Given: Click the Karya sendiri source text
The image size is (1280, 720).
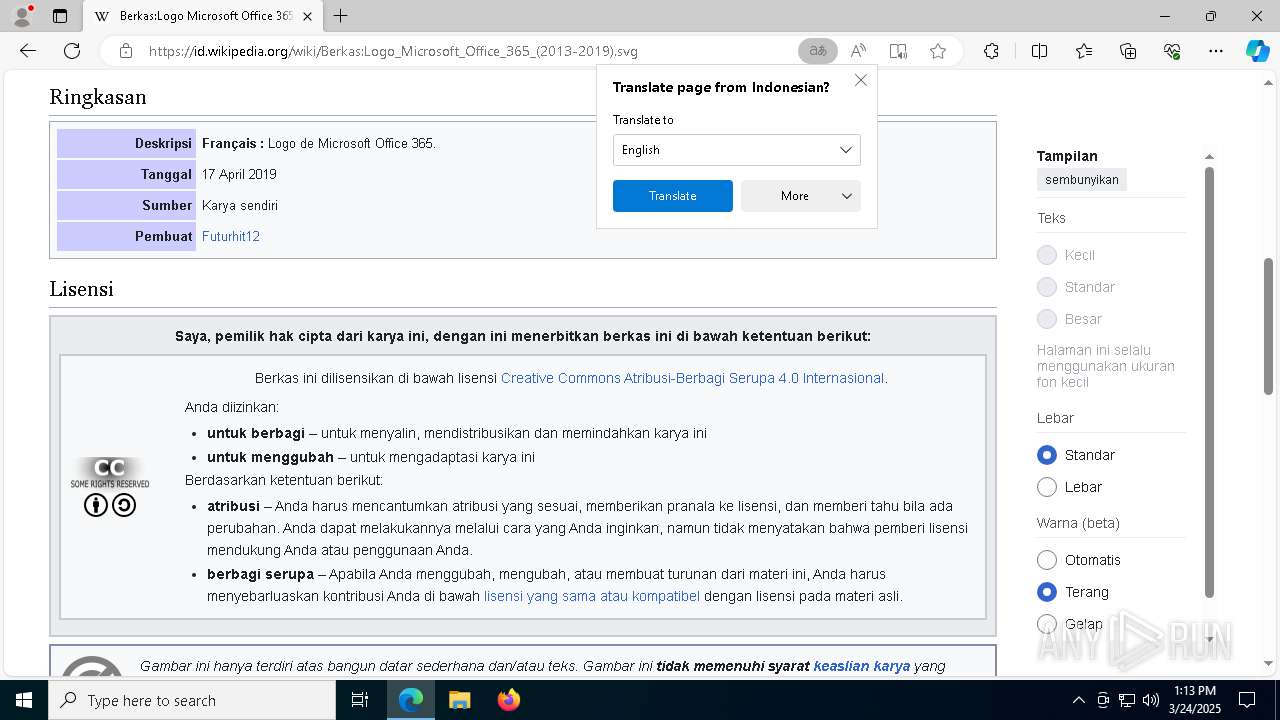Looking at the screenshot, I should (240, 205).
